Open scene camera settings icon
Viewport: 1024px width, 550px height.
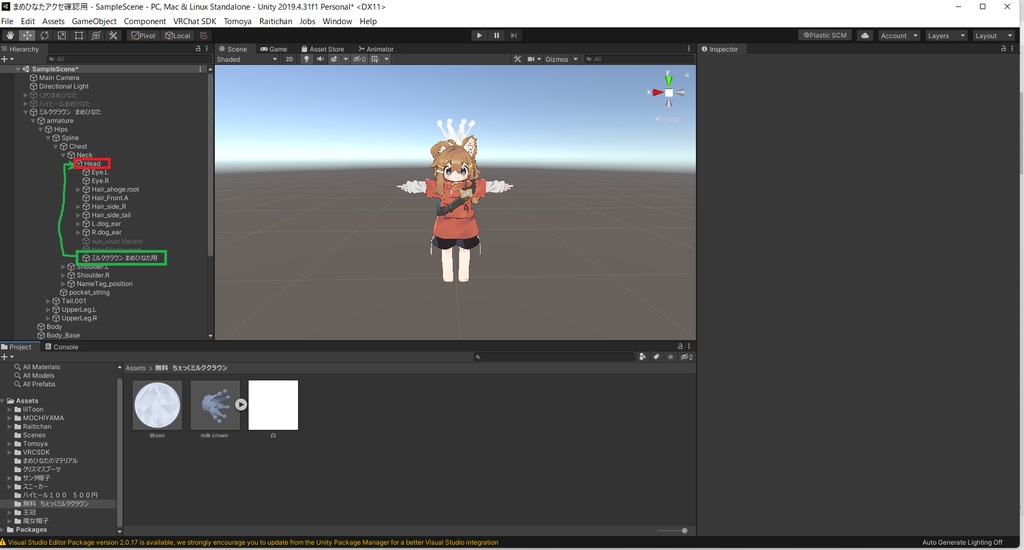pos(533,59)
